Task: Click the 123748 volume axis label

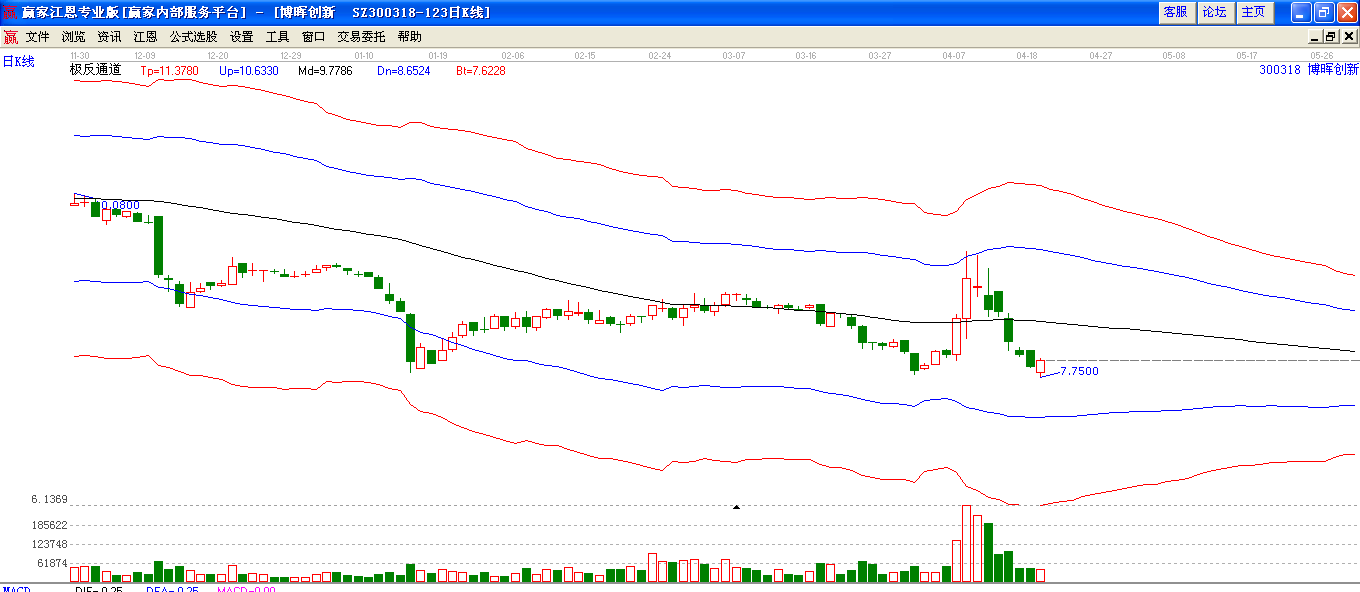Action: [49, 544]
